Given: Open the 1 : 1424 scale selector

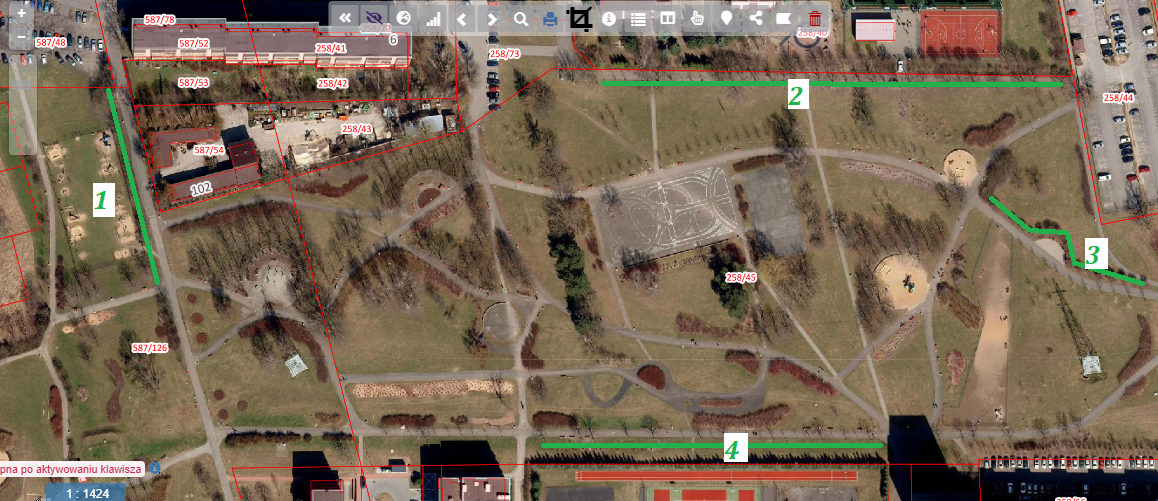Looking at the screenshot, I should 87,493.
